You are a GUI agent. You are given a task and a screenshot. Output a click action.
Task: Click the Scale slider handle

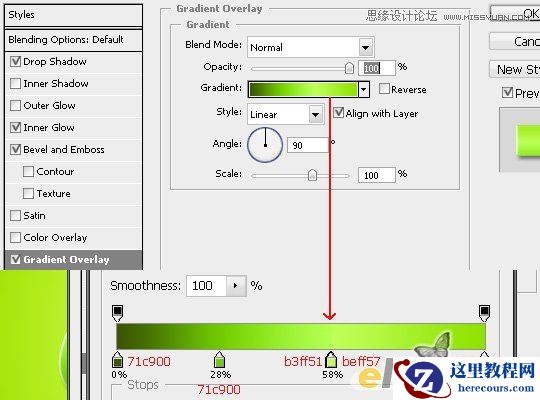point(312,175)
